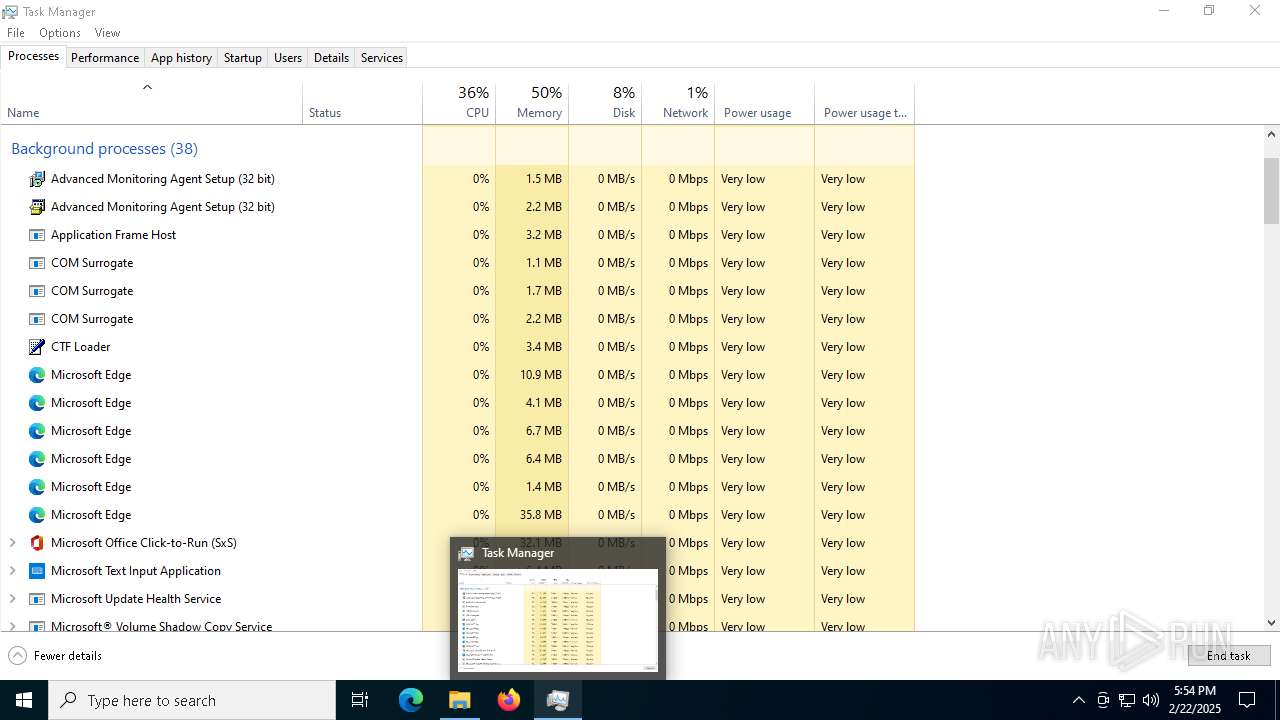The width and height of the screenshot is (1280, 720).
Task: Select the Microsoft Edge row using 6.7 MB
Action: coord(457,431)
